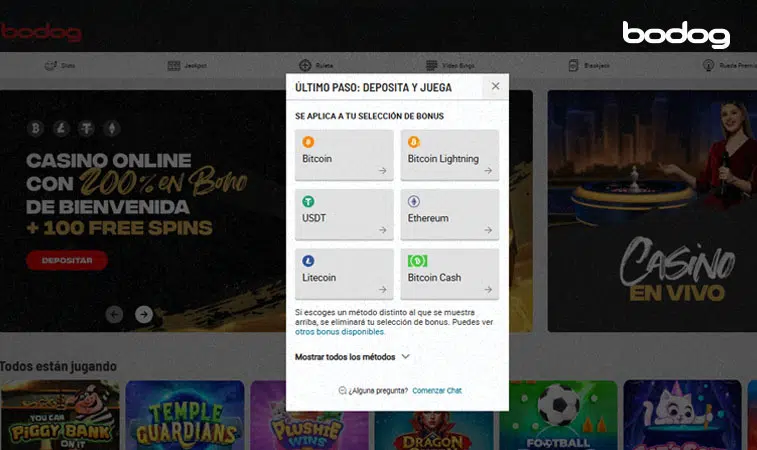757x450 pixels.
Task: Click the blue Litecoin icon
Action: point(308,260)
